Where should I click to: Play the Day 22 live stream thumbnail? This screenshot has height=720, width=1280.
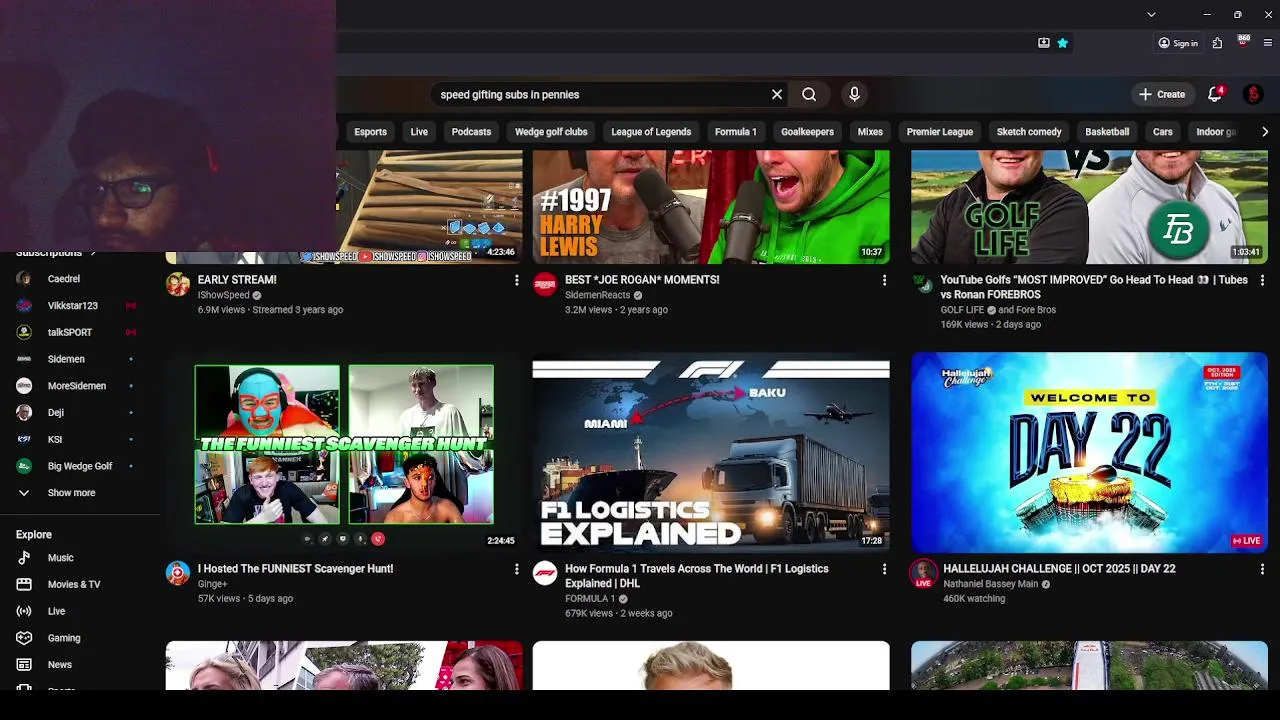point(1089,452)
